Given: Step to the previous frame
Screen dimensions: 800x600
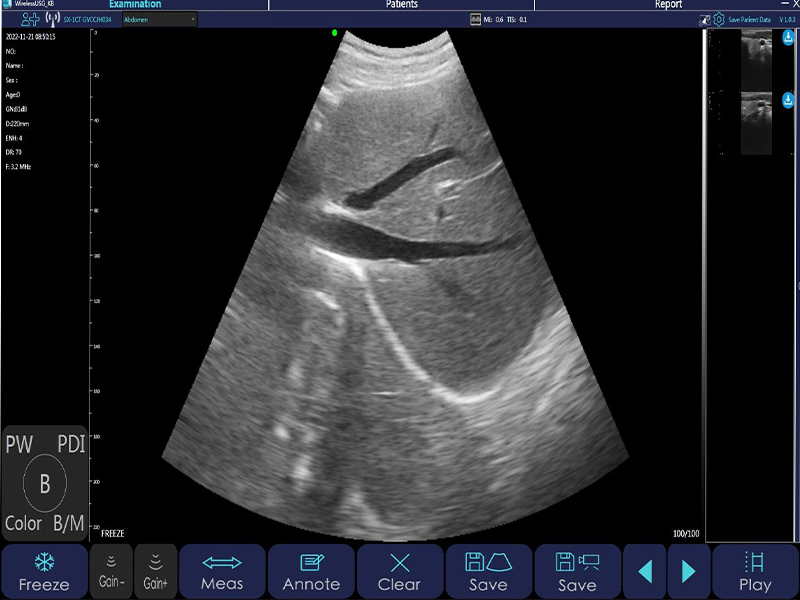Looking at the screenshot, I should pyautogui.click(x=645, y=571).
